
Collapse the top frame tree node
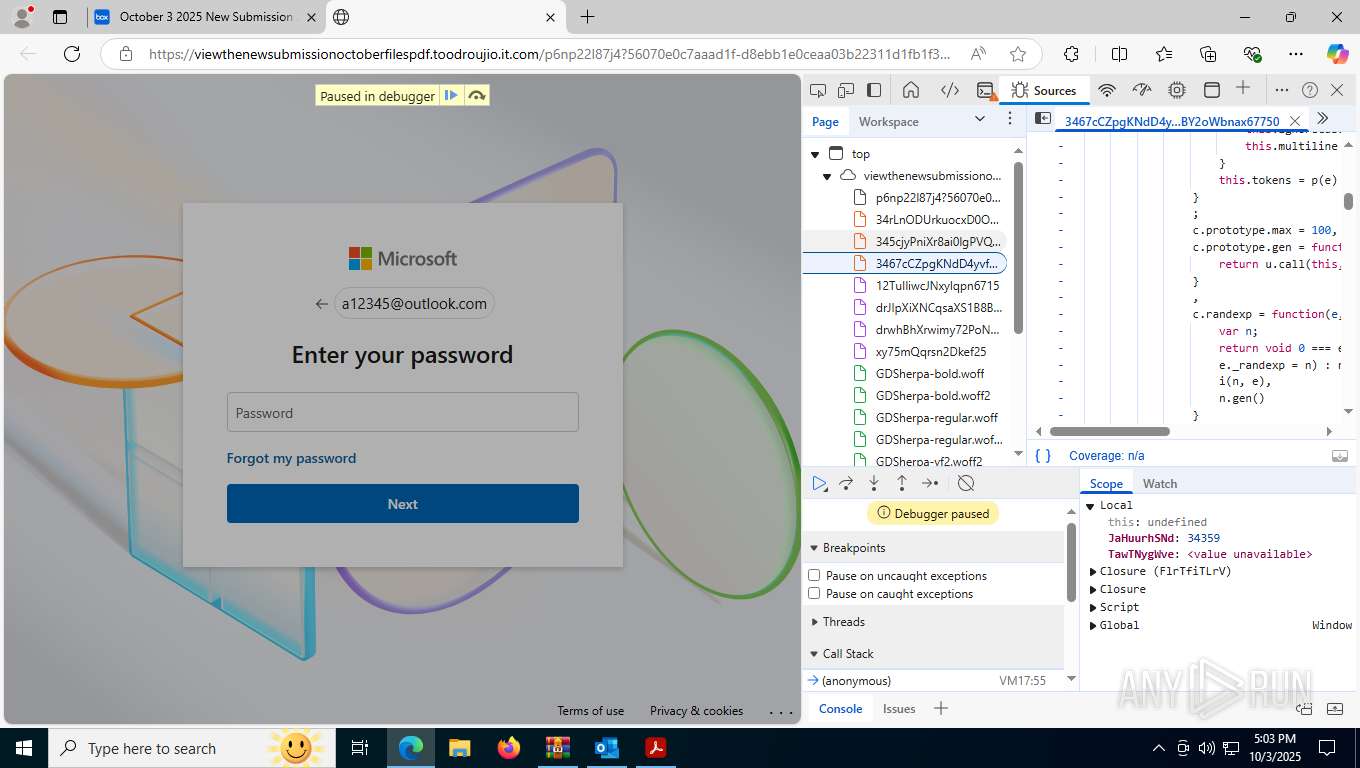[815, 154]
